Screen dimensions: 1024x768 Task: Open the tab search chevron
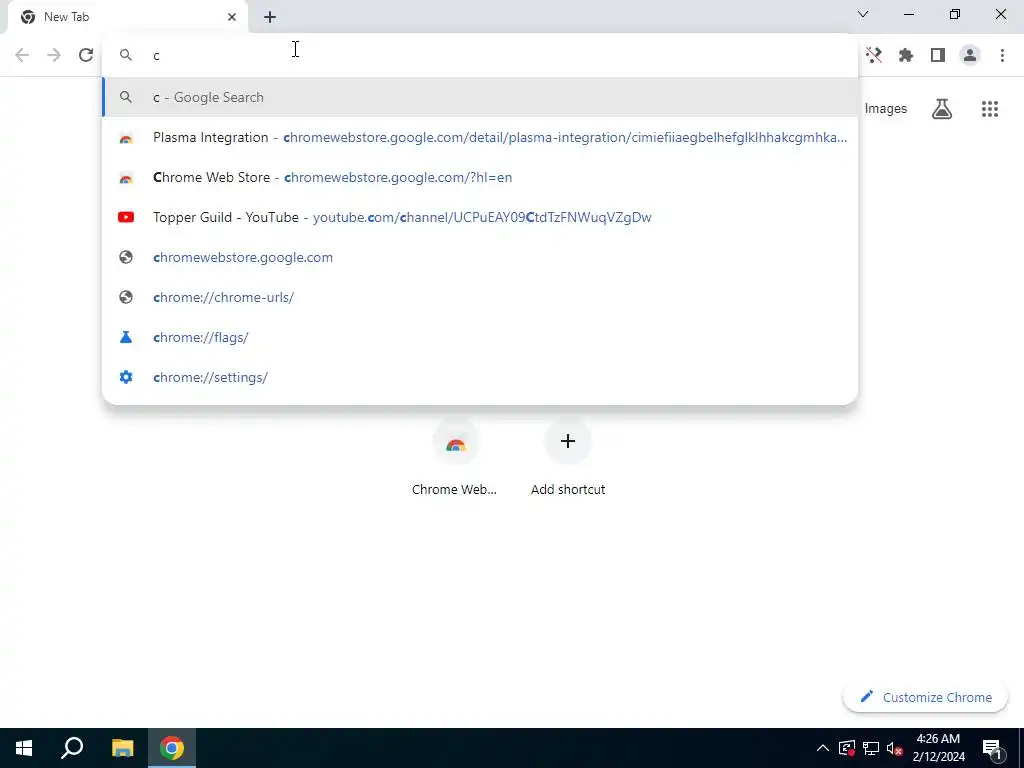coord(863,14)
